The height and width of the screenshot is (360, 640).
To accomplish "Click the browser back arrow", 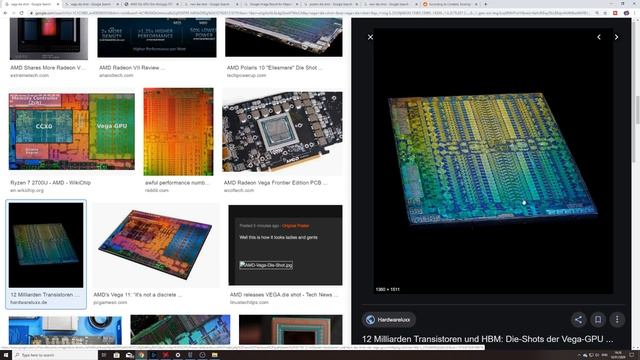I will (x=6, y=13).
